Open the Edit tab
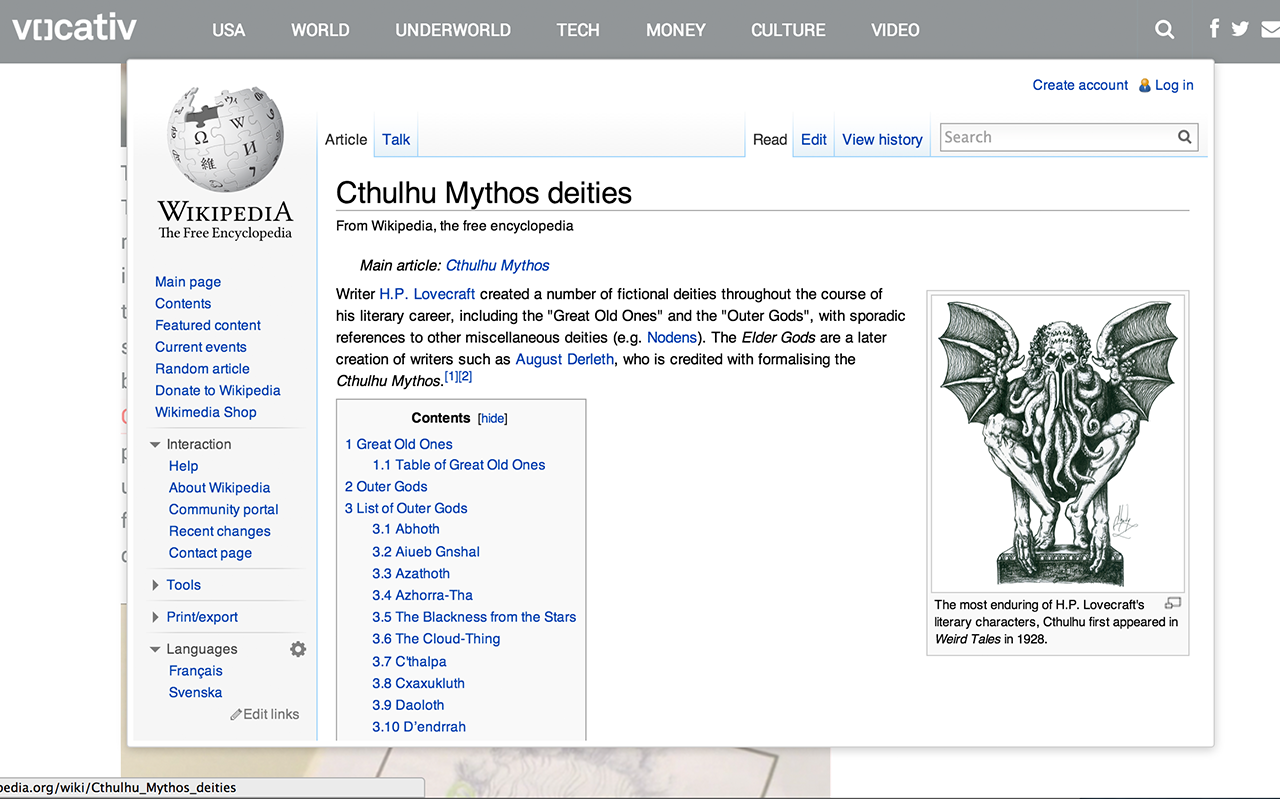This screenshot has height=800, width=1280. [x=814, y=140]
